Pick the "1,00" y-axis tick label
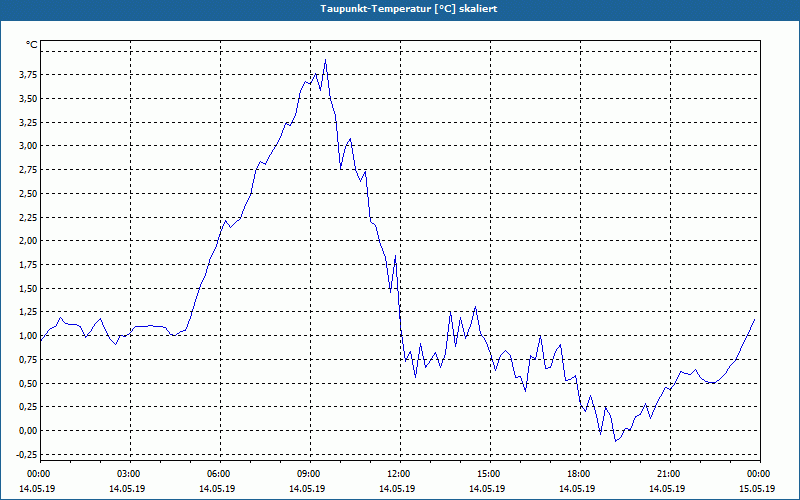The height and width of the screenshot is (500, 800). tap(28, 336)
